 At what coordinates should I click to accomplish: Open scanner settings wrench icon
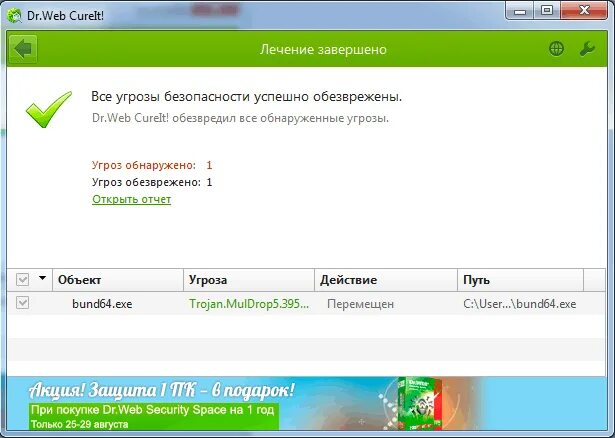coord(587,49)
